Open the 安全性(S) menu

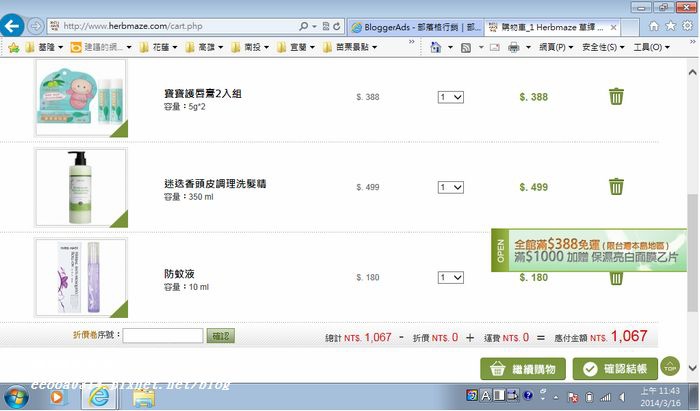(603, 47)
